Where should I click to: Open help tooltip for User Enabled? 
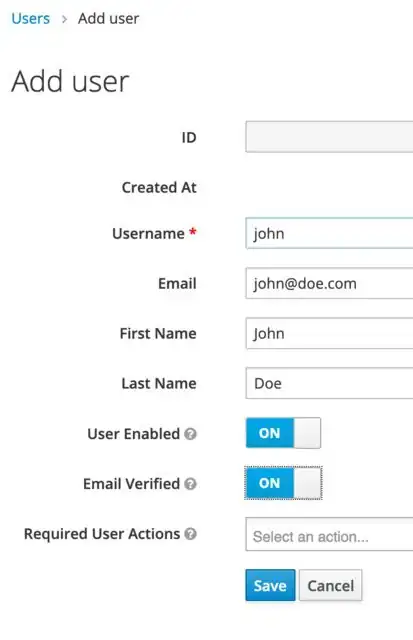pos(190,434)
